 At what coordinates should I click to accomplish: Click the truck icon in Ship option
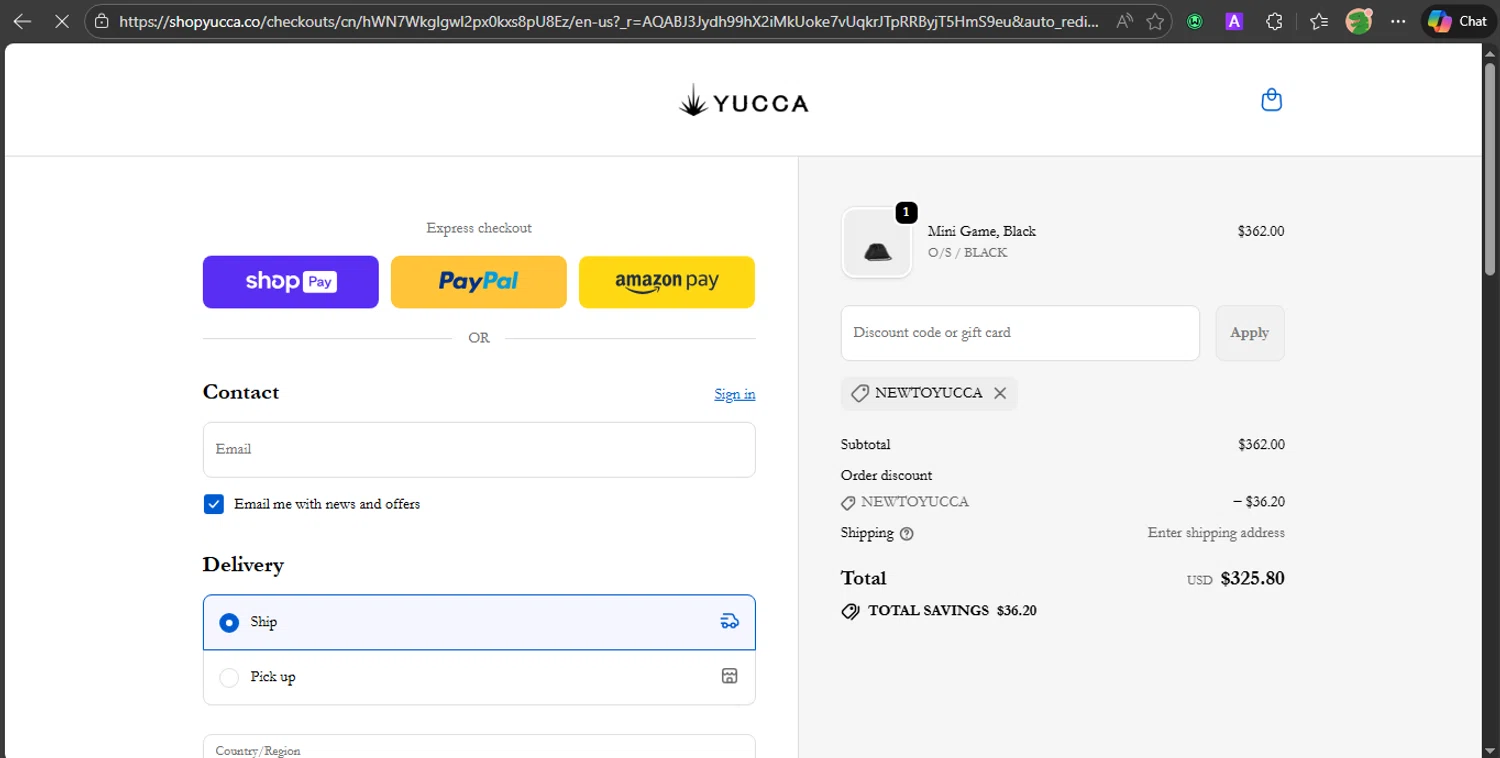(x=730, y=622)
